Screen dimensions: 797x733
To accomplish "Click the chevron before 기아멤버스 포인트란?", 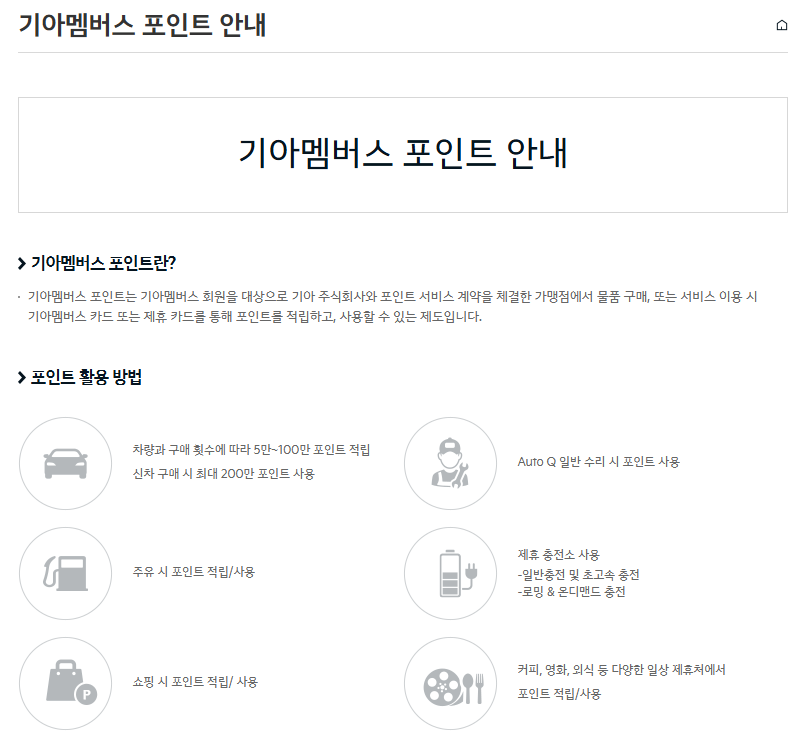I will (21, 263).
